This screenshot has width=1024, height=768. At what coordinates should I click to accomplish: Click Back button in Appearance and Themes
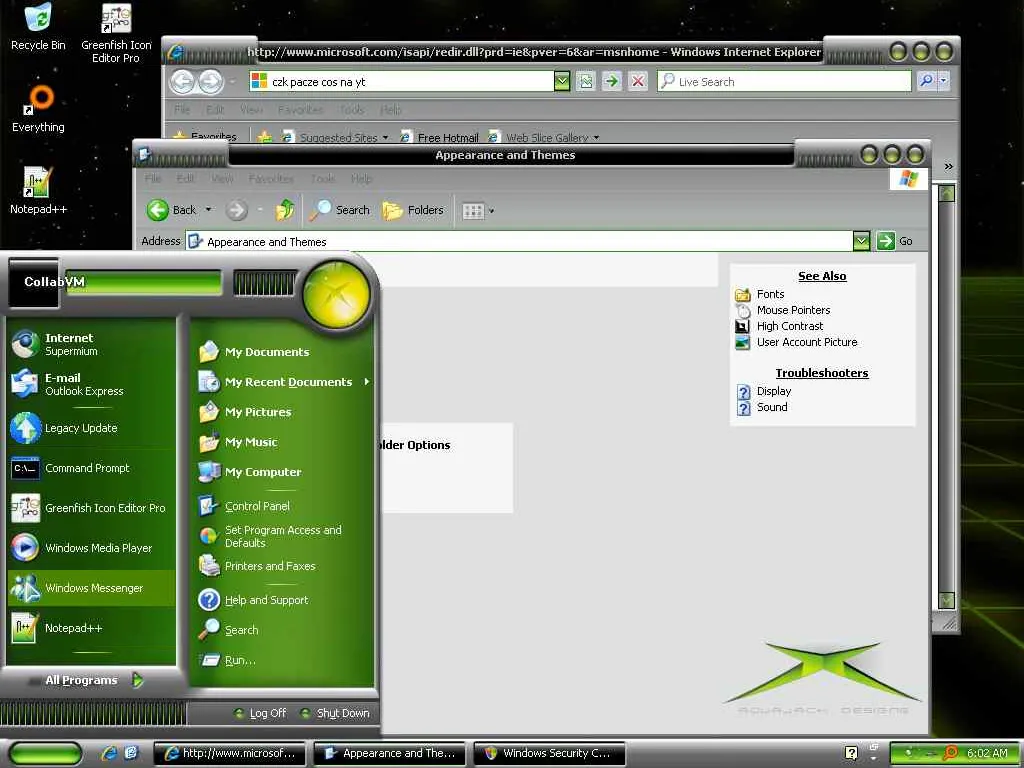171,210
